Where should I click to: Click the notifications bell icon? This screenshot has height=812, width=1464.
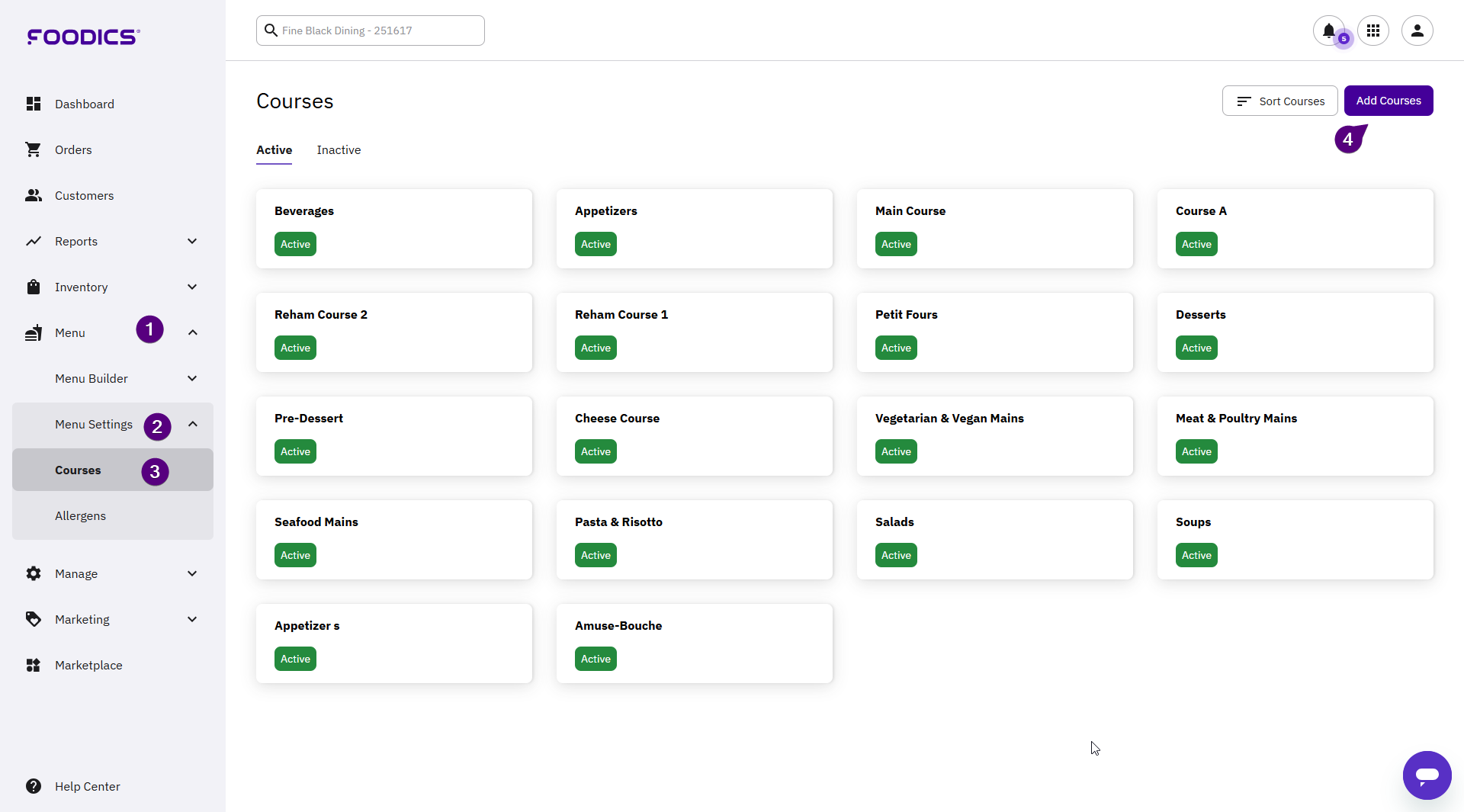pyautogui.click(x=1328, y=30)
